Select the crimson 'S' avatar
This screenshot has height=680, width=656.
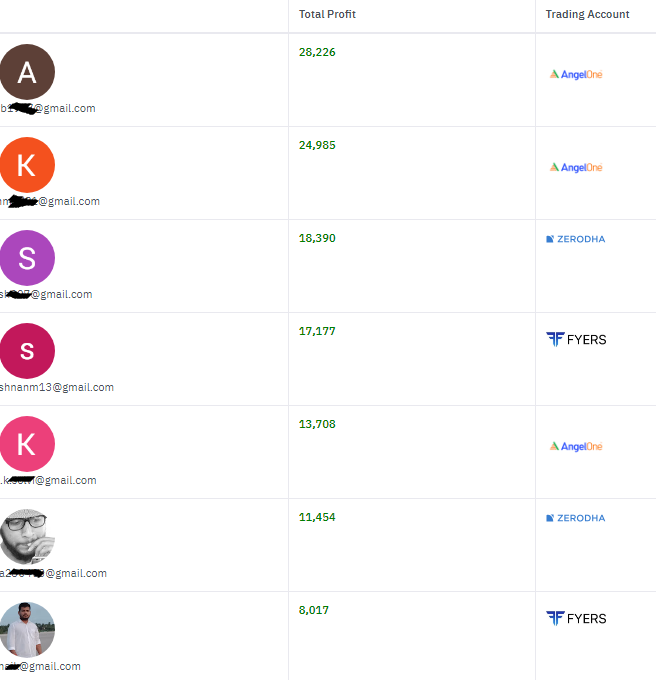point(27,351)
